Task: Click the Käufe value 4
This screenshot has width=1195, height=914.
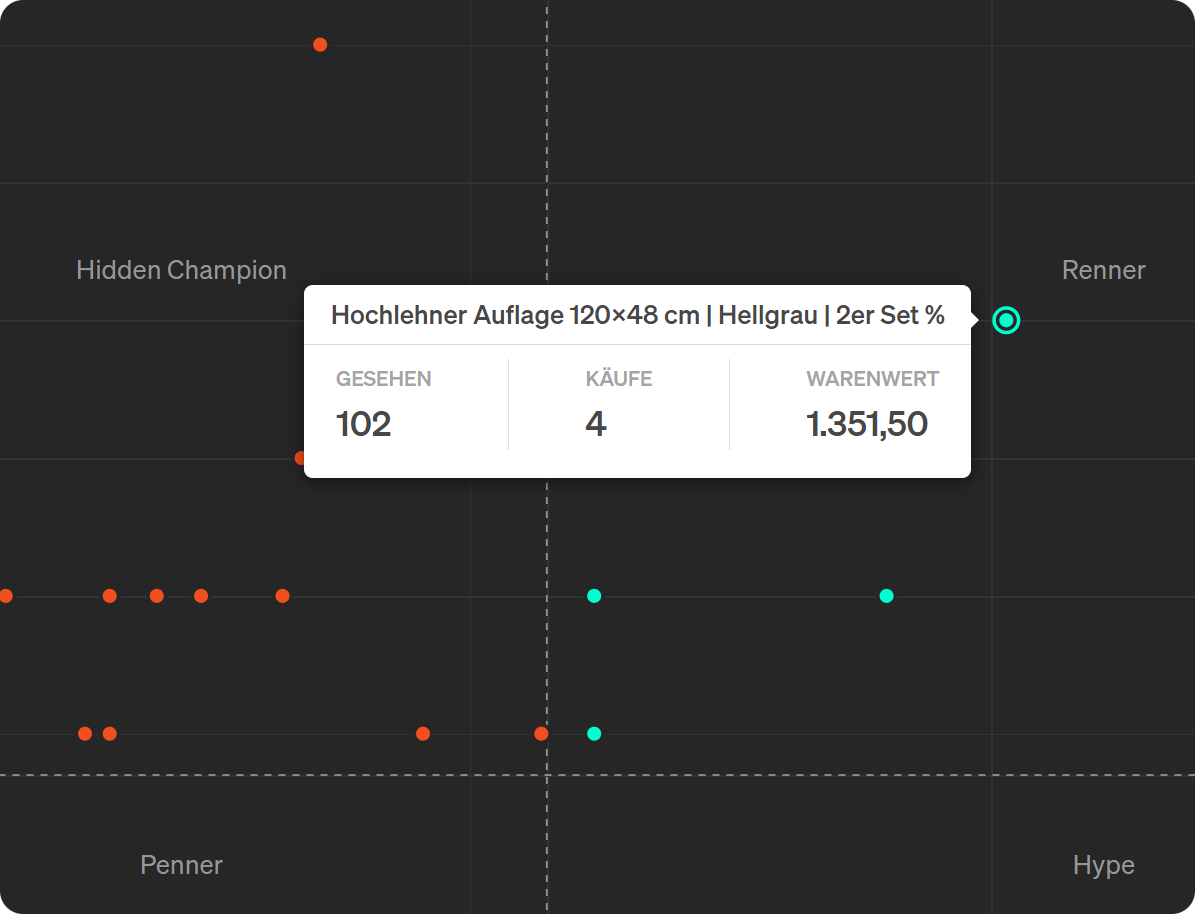Action: [596, 424]
